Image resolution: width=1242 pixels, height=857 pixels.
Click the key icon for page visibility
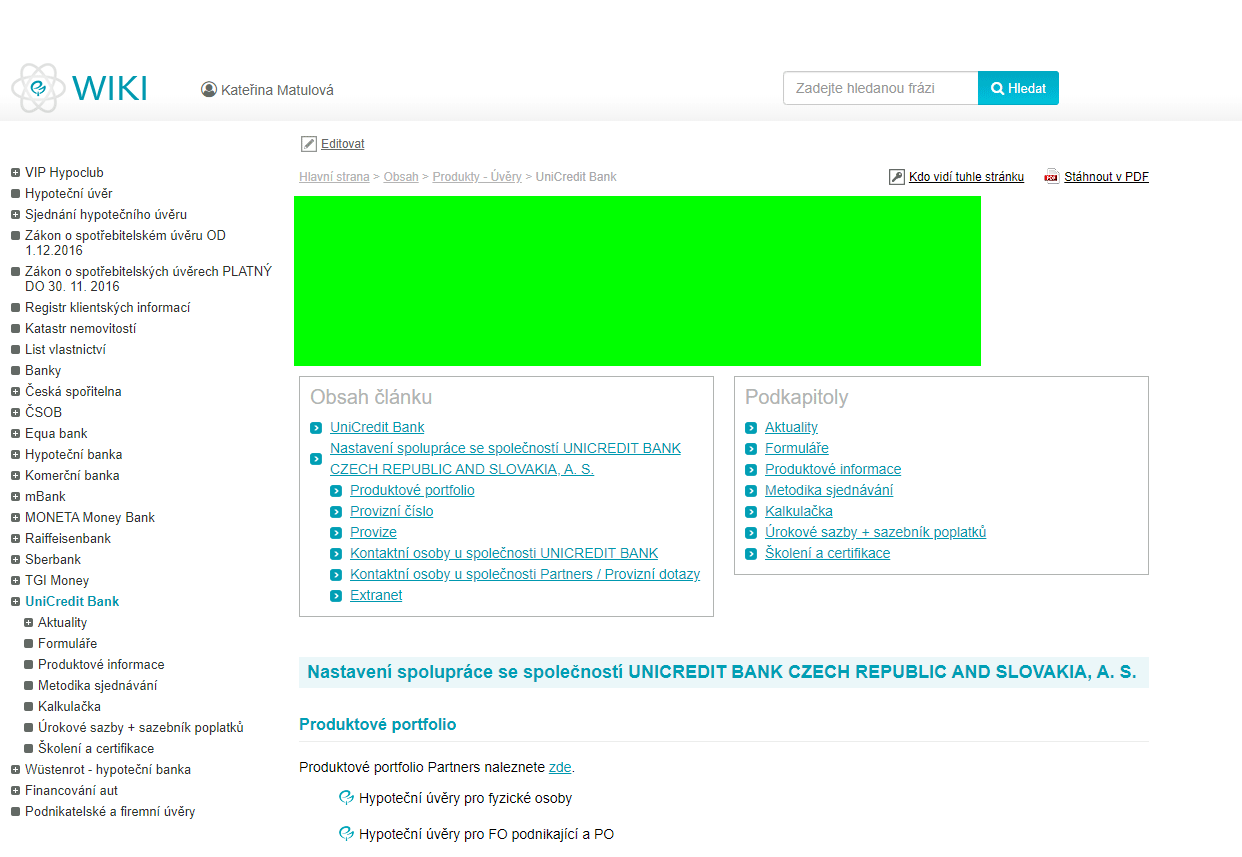[x=897, y=177]
